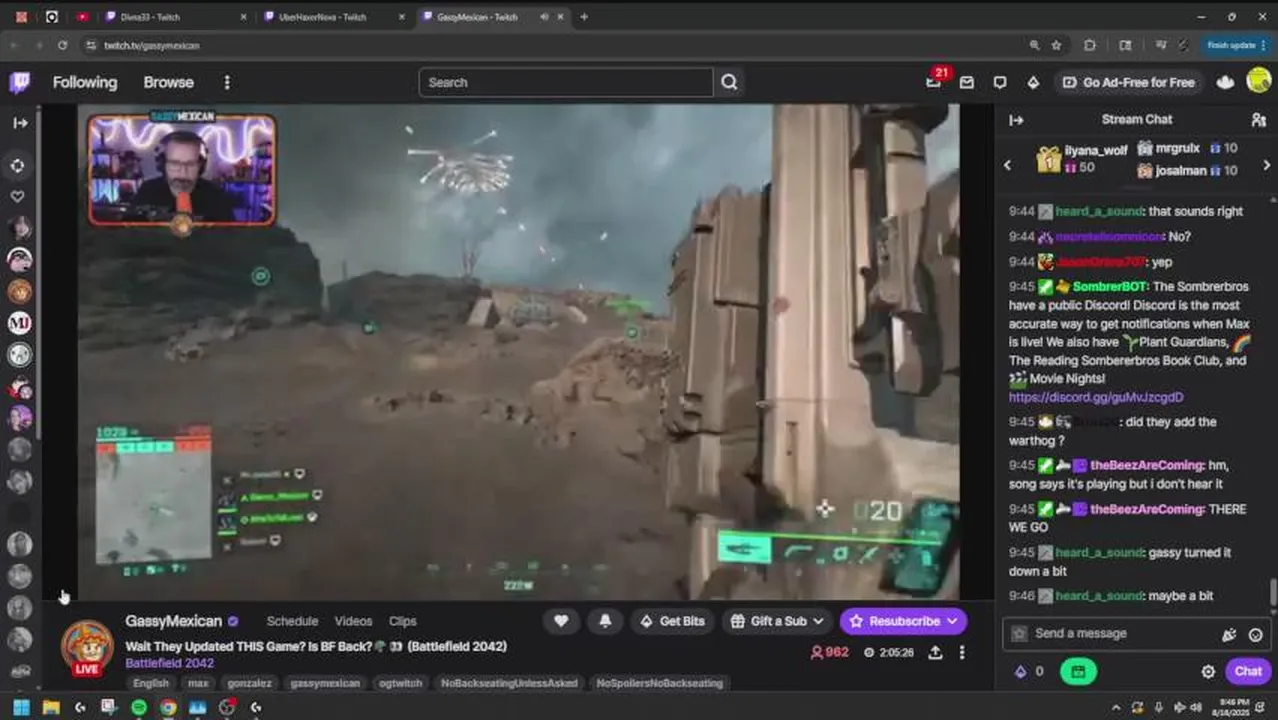Click the GassyMexican live avatar
Viewport: 1278px width, 720px height.
(88, 648)
